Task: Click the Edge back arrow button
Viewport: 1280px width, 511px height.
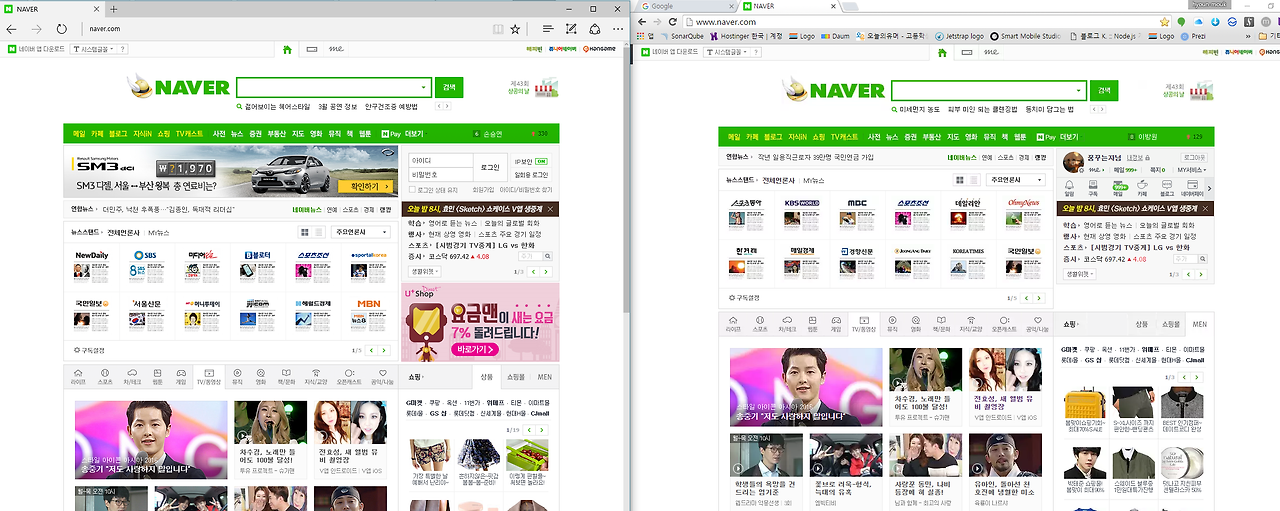Action: 11,29
